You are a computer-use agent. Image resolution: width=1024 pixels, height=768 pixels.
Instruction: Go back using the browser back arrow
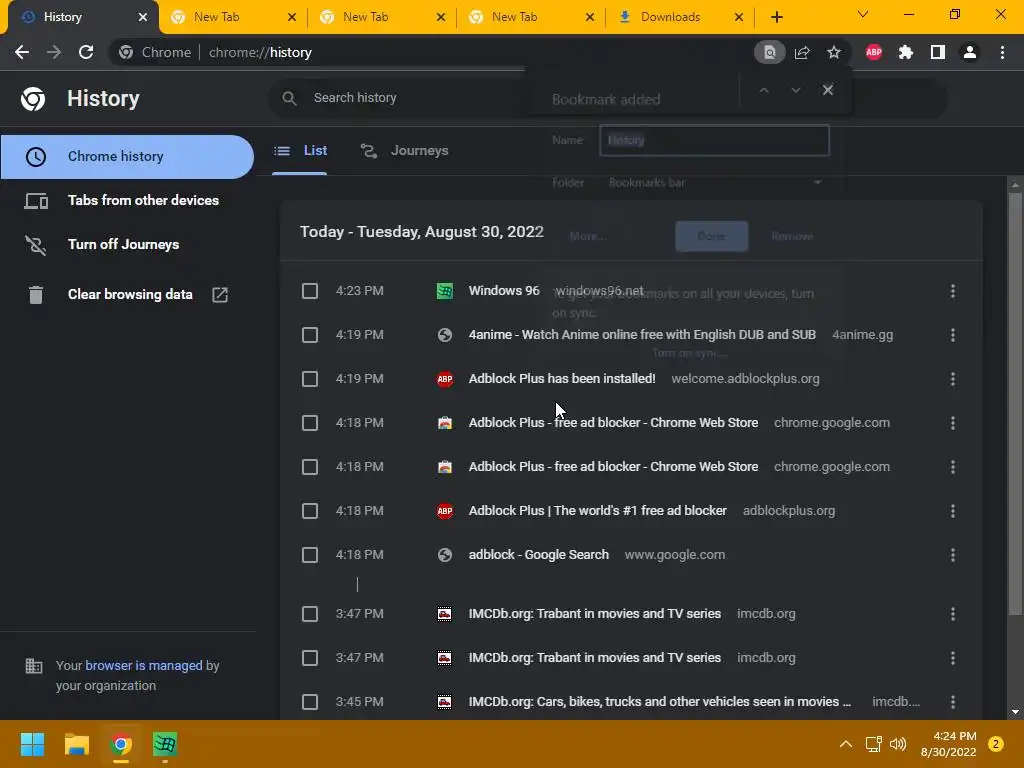(x=22, y=52)
